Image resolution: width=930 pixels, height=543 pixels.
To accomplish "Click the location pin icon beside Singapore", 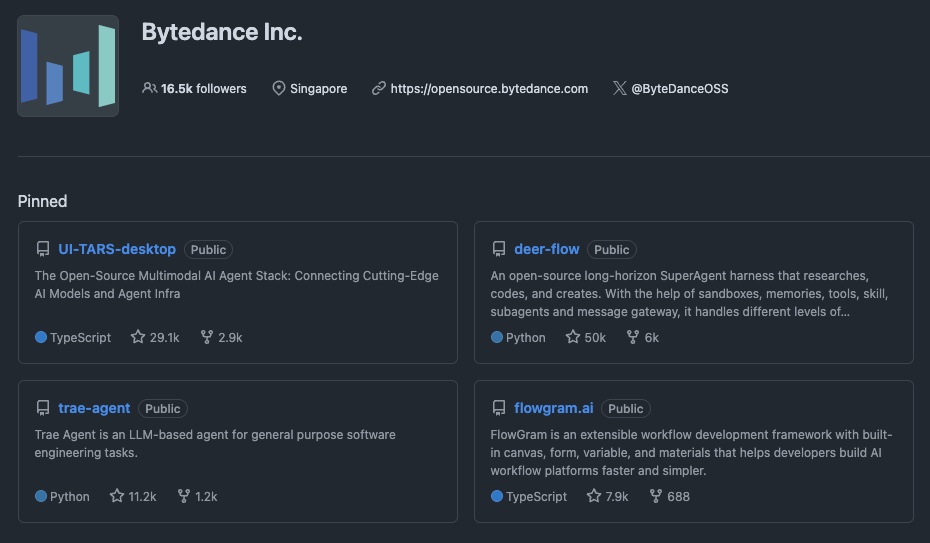I will [279, 88].
